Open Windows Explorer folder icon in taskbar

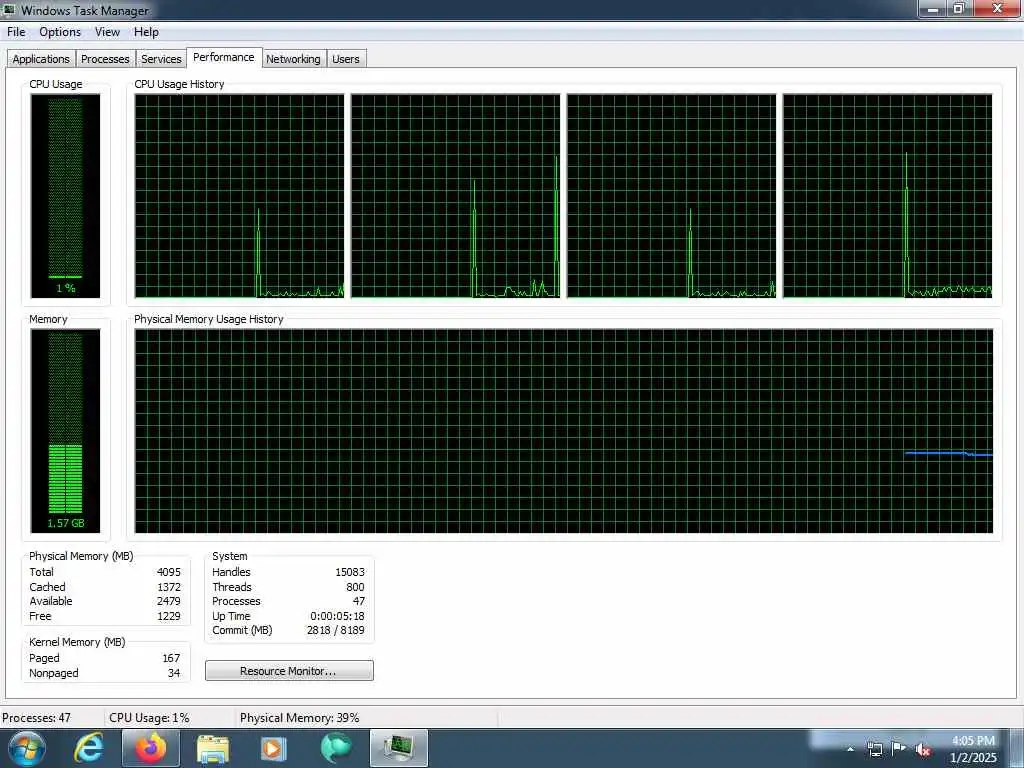(x=213, y=748)
